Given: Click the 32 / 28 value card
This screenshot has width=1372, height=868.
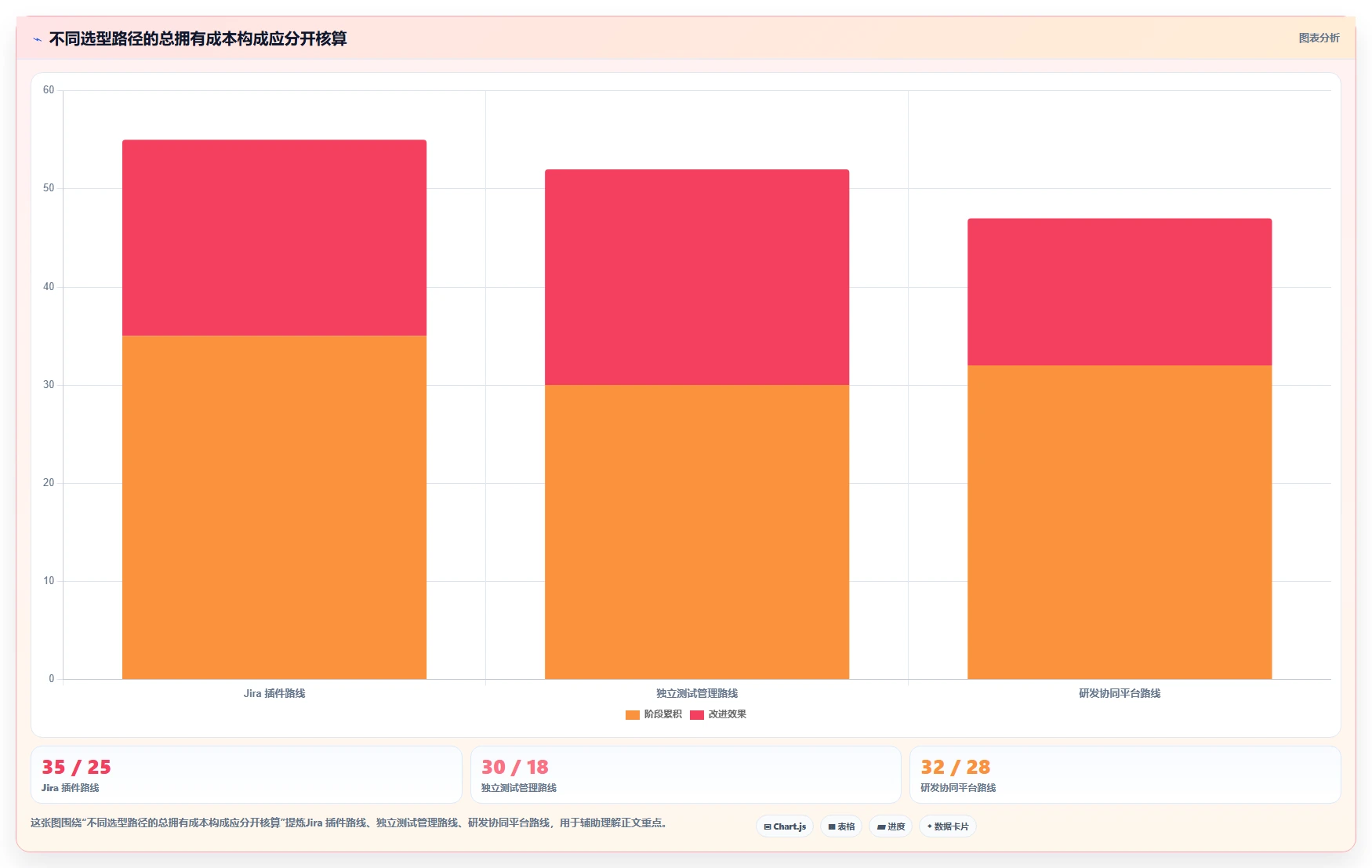Looking at the screenshot, I should tap(1125, 775).
